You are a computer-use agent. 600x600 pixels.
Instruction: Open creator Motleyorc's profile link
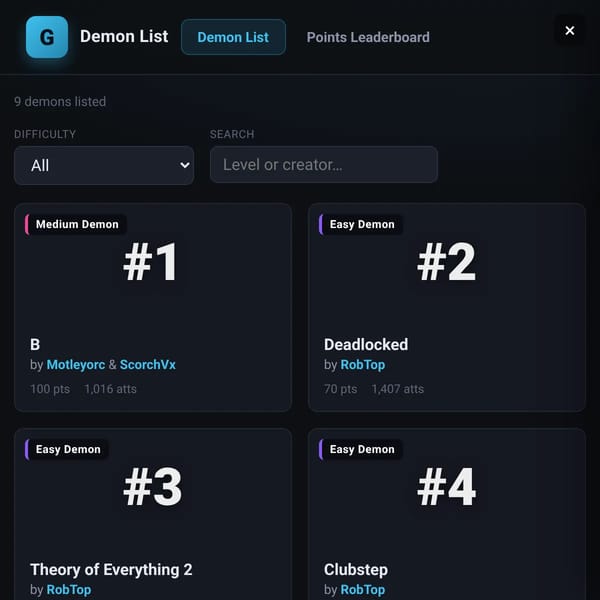[x=76, y=365]
